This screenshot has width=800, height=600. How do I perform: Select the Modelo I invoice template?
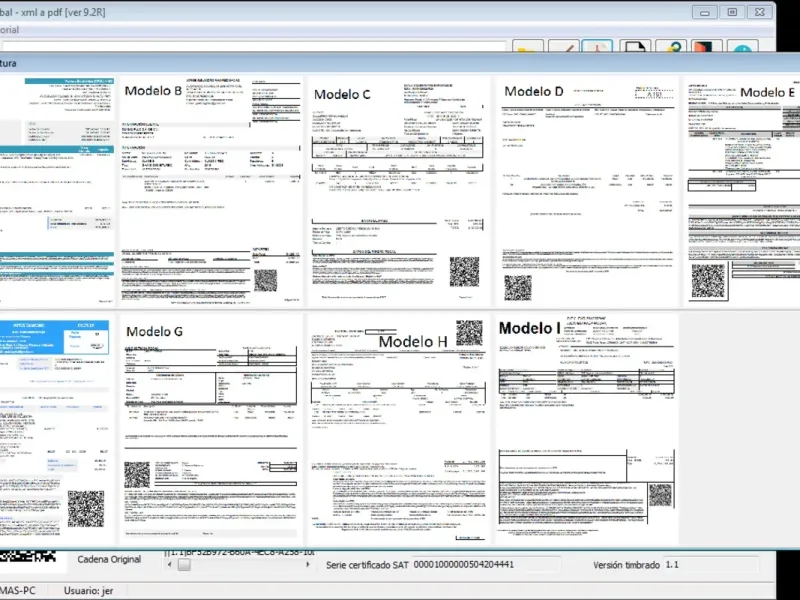coord(587,430)
